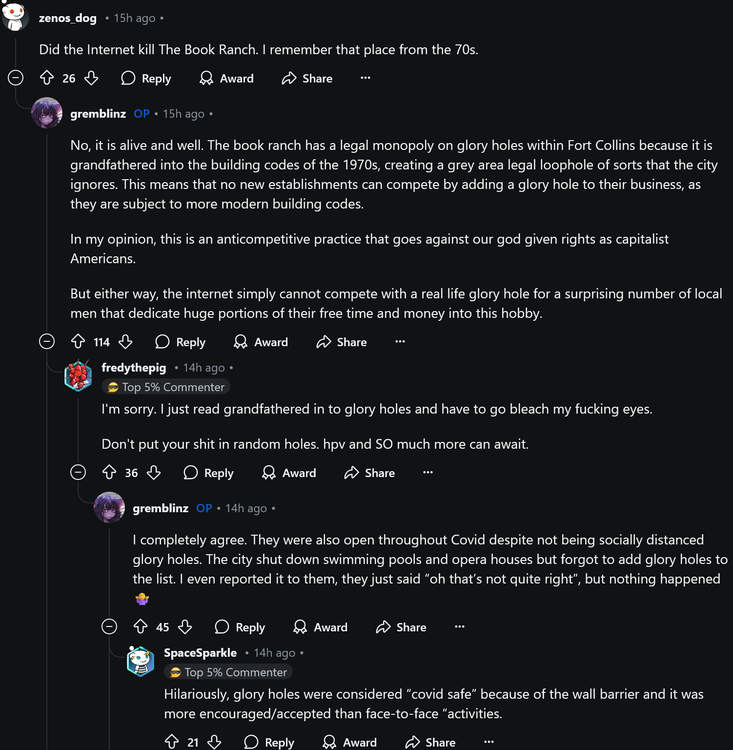Reply to zenos_dog's comment
Image resolution: width=733 pixels, height=750 pixels.
[146, 78]
